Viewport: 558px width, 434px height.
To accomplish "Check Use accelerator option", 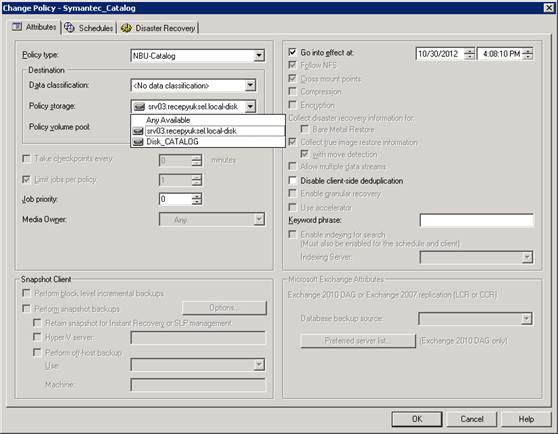I will click(292, 207).
